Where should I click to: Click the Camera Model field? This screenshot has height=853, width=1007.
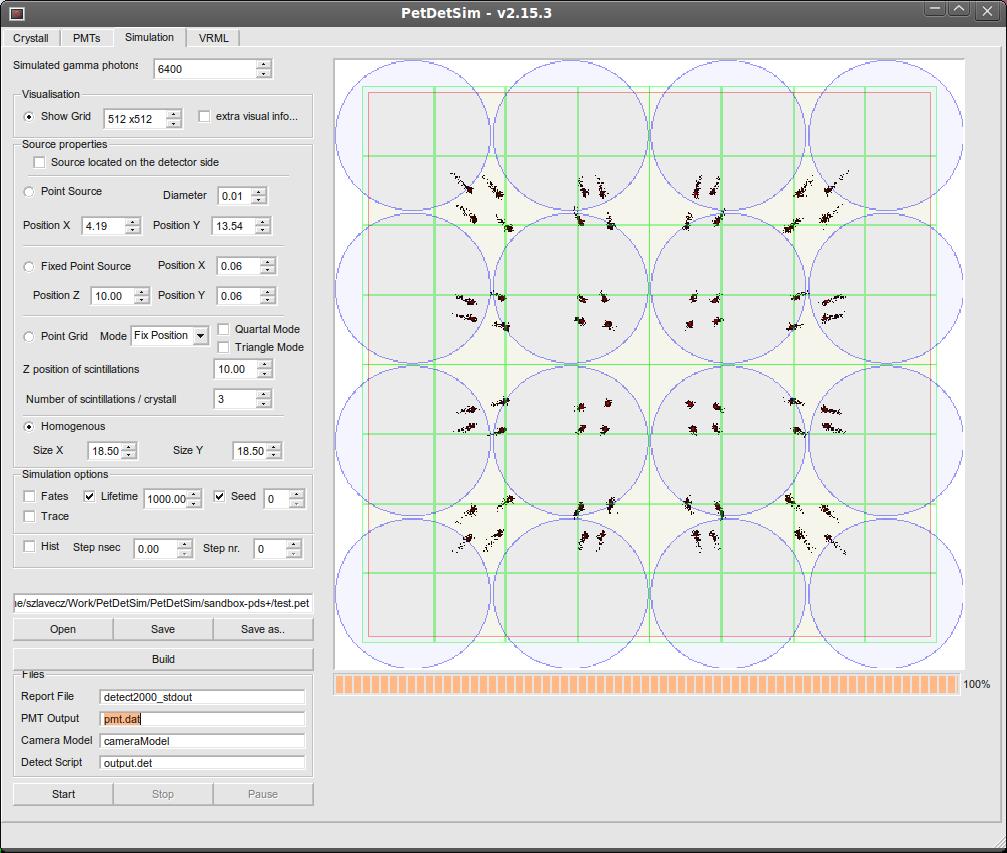202,741
